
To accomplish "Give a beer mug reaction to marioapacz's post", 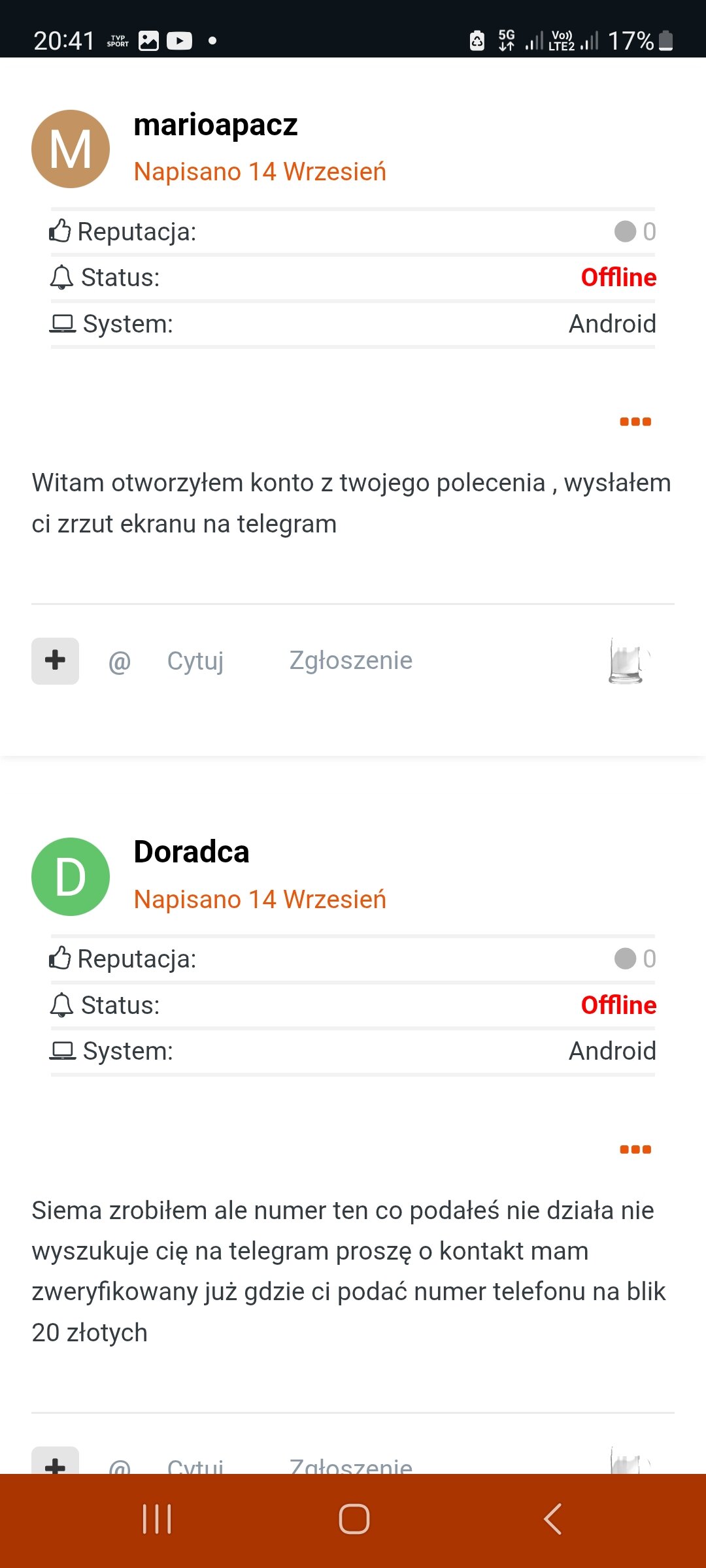I will (627, 661).
